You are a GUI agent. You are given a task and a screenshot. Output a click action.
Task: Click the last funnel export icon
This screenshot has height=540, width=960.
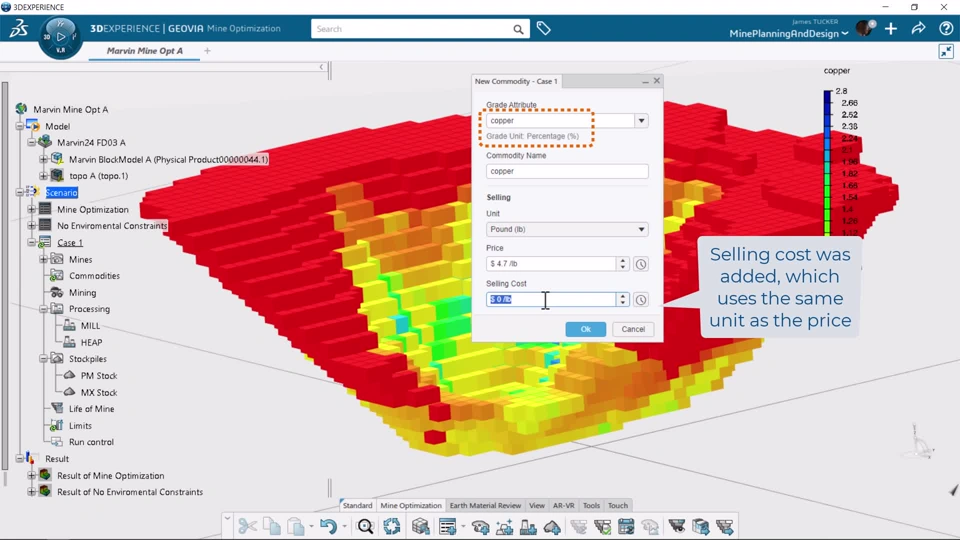[725, 526]
